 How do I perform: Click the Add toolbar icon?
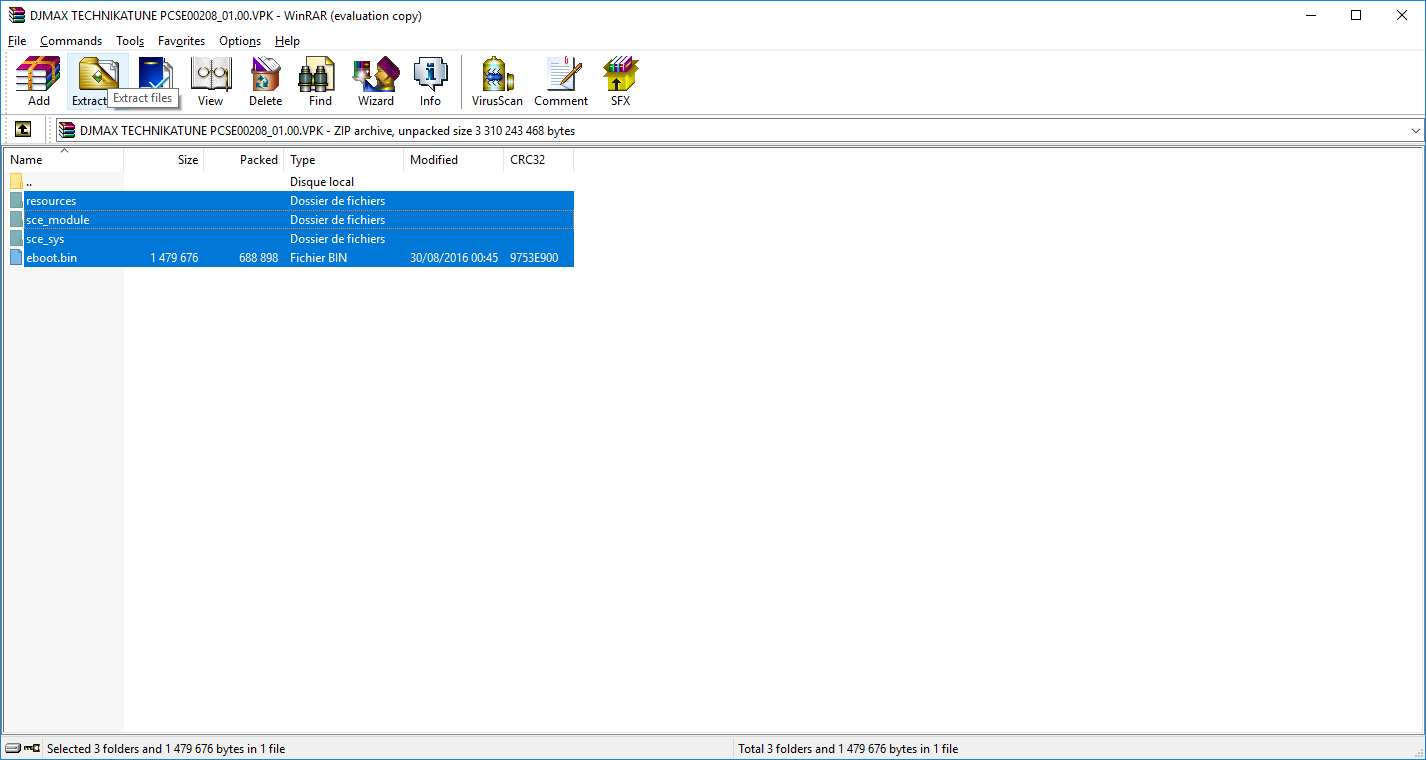pyautogui.click(x=39, y=81)
